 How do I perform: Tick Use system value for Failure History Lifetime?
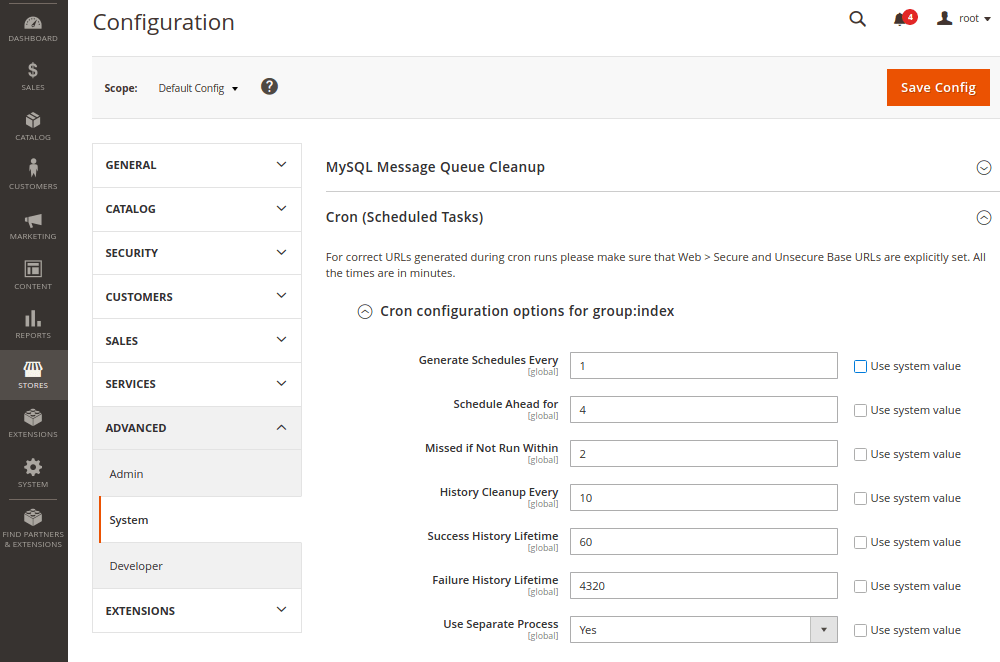860,586
